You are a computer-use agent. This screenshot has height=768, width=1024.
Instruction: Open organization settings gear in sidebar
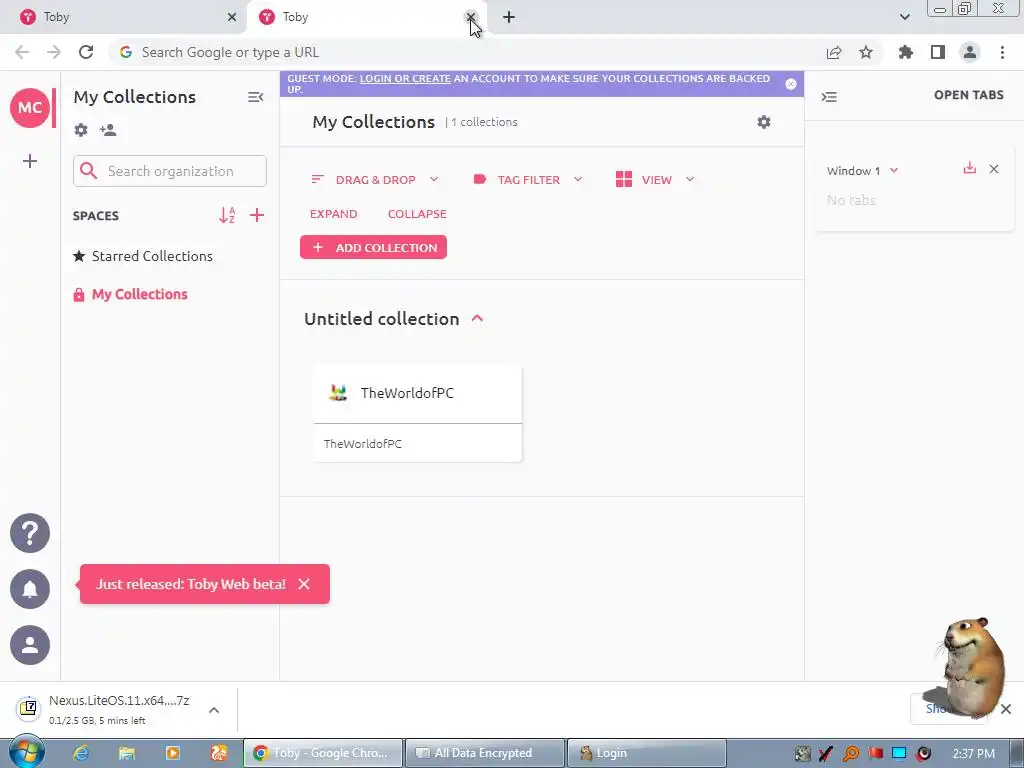coord(81,130)
